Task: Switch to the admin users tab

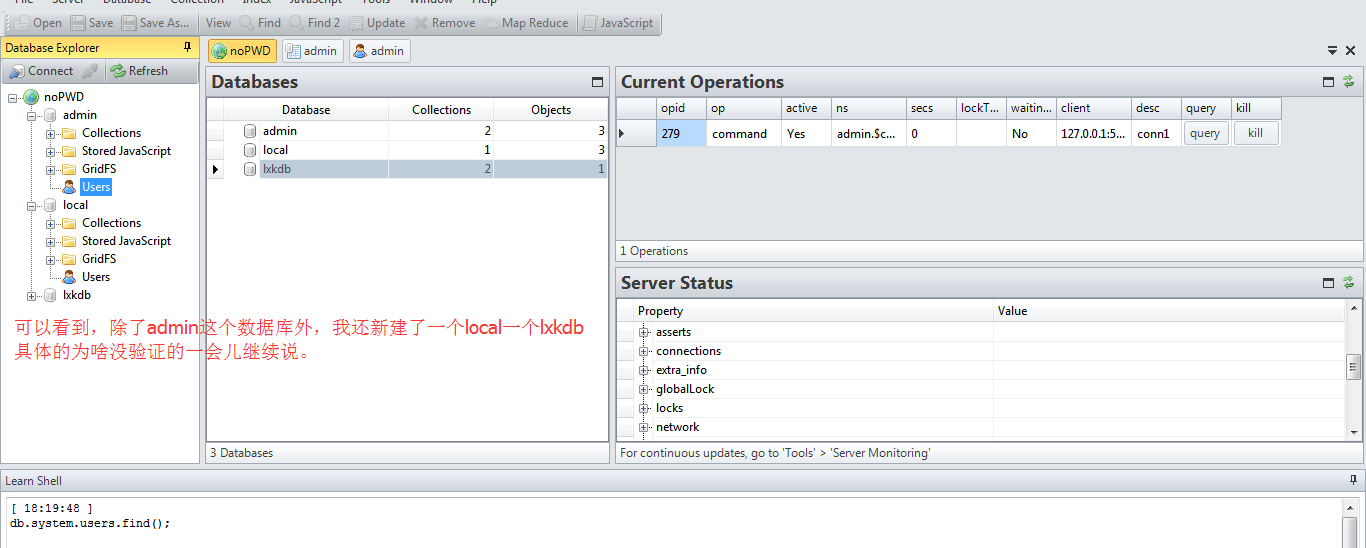Action: pyautogui.click(x=379, y=51)
